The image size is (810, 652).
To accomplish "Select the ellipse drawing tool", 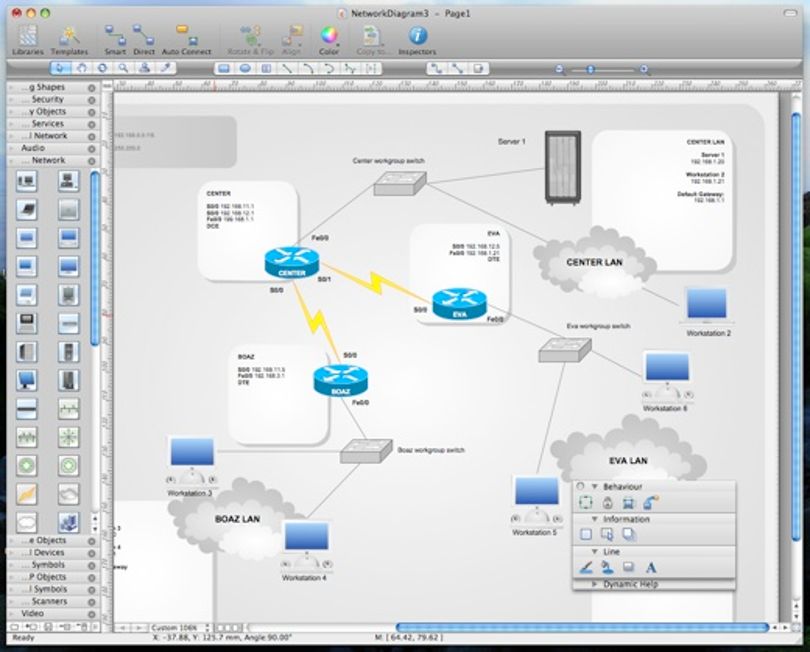I will [245, 68].
